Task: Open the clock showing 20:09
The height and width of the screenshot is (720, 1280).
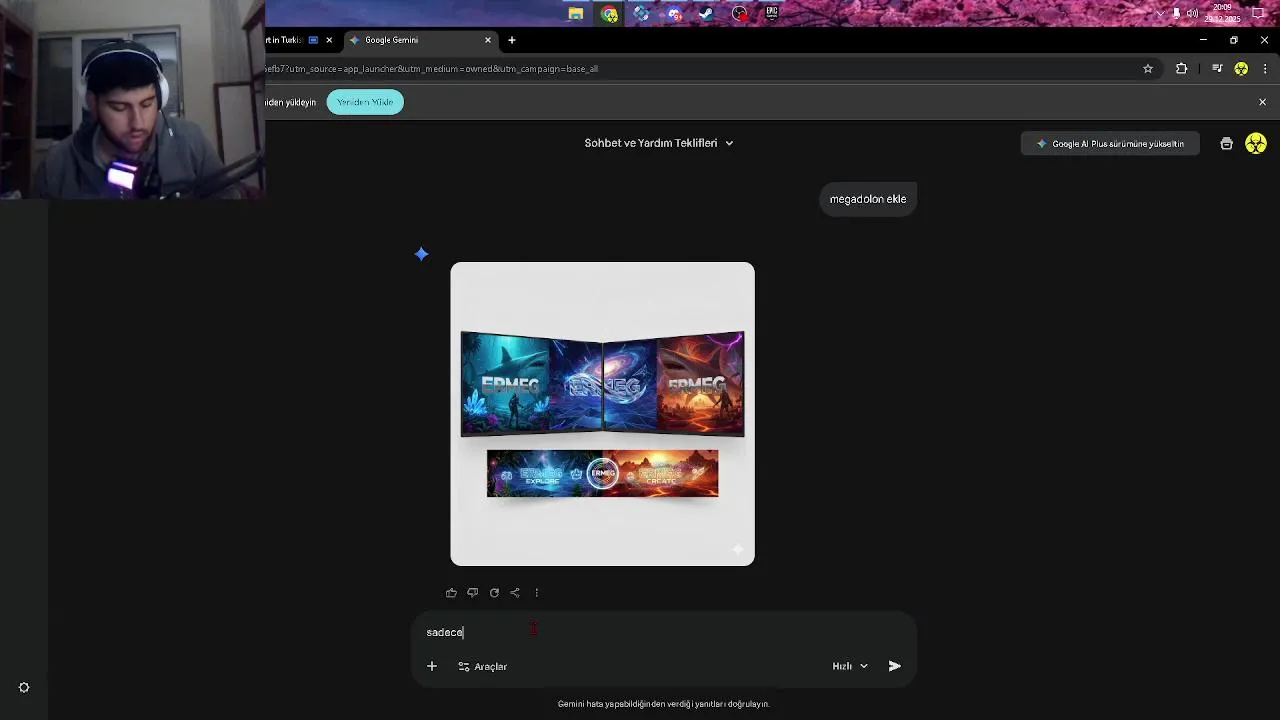Action: click(x=1222, y=13)
